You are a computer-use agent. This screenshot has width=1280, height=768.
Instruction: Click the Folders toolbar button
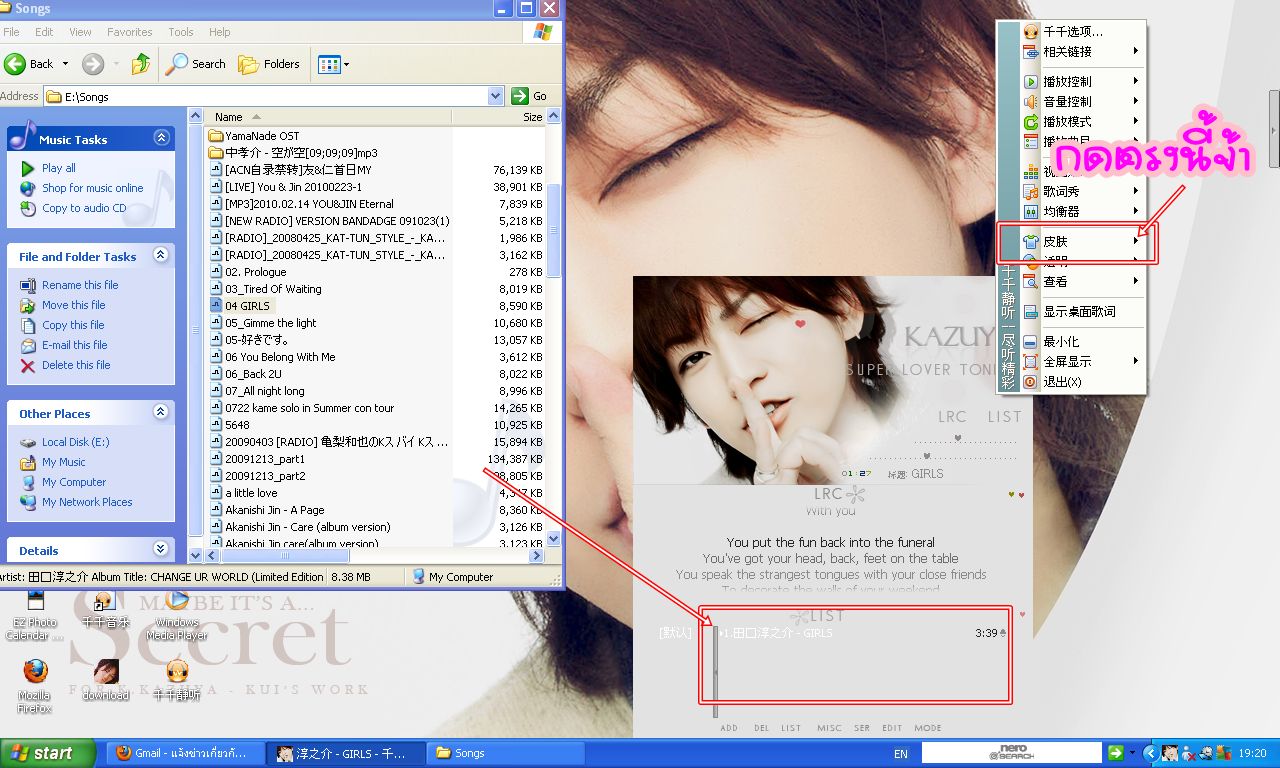(x=270, y=64)
